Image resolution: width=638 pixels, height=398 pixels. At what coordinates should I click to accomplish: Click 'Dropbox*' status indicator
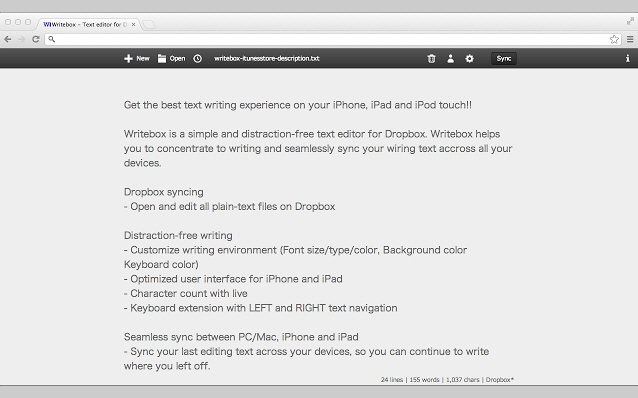(500, 380)
